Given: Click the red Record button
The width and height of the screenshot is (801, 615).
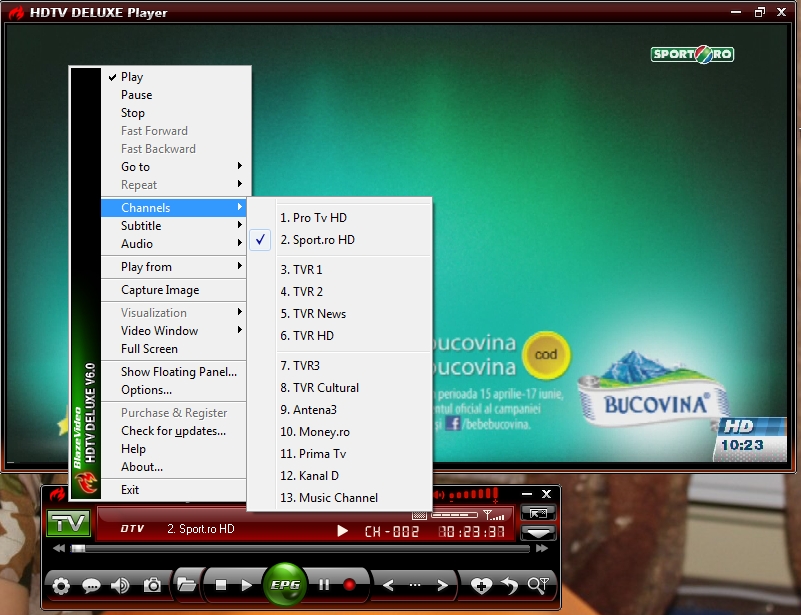Looking at the screenshot, I should click(349, 585).
